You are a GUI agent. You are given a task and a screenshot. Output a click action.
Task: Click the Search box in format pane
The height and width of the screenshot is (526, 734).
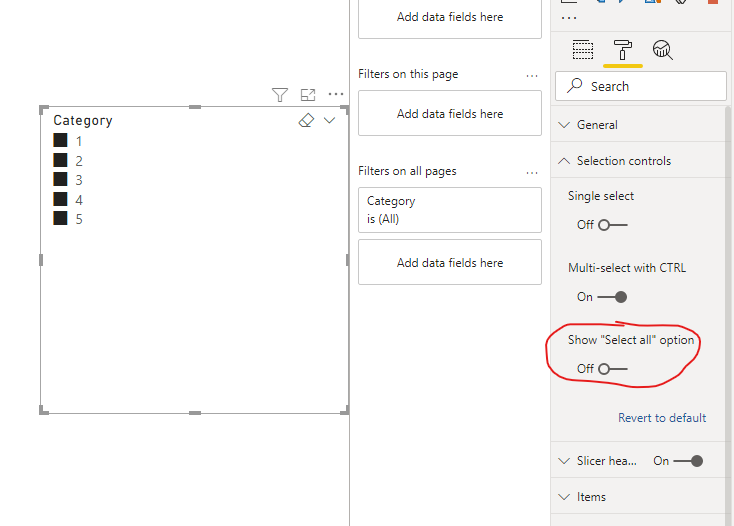640,86
